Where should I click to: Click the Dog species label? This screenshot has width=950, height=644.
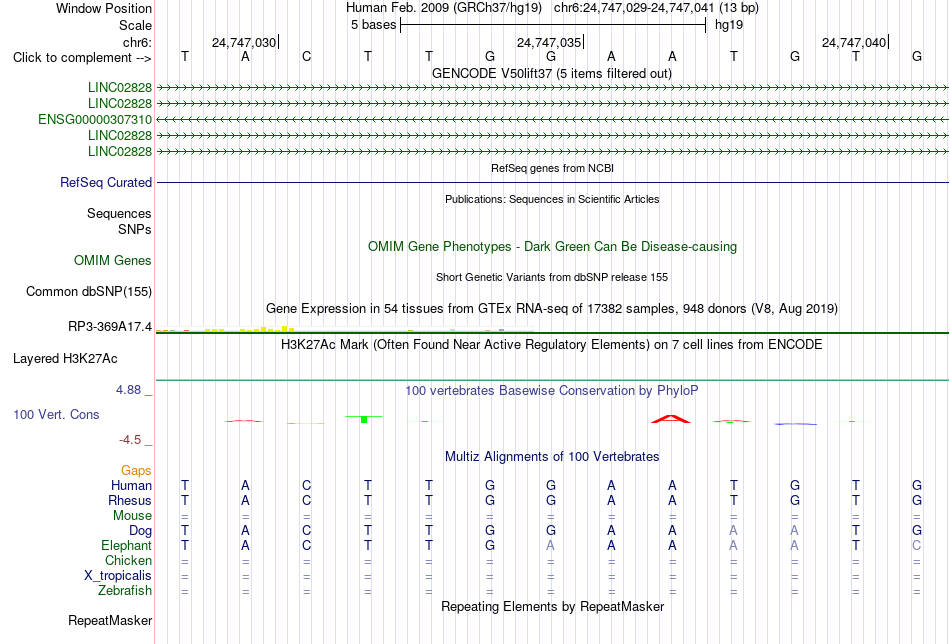(140, 531)
